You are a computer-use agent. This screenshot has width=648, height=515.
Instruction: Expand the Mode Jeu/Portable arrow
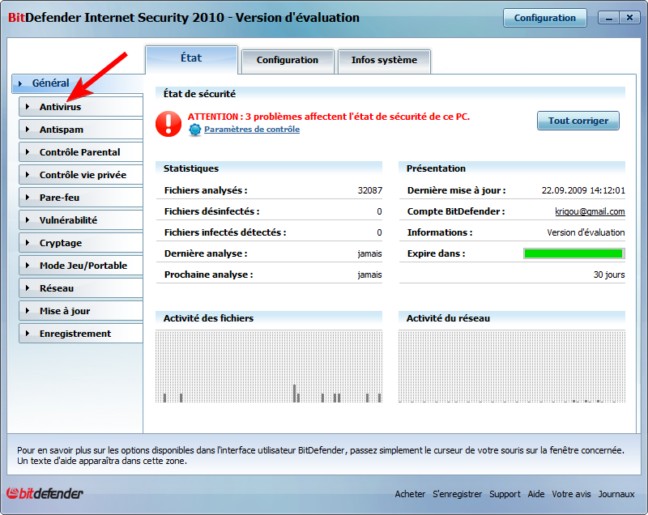click(28, 265)
